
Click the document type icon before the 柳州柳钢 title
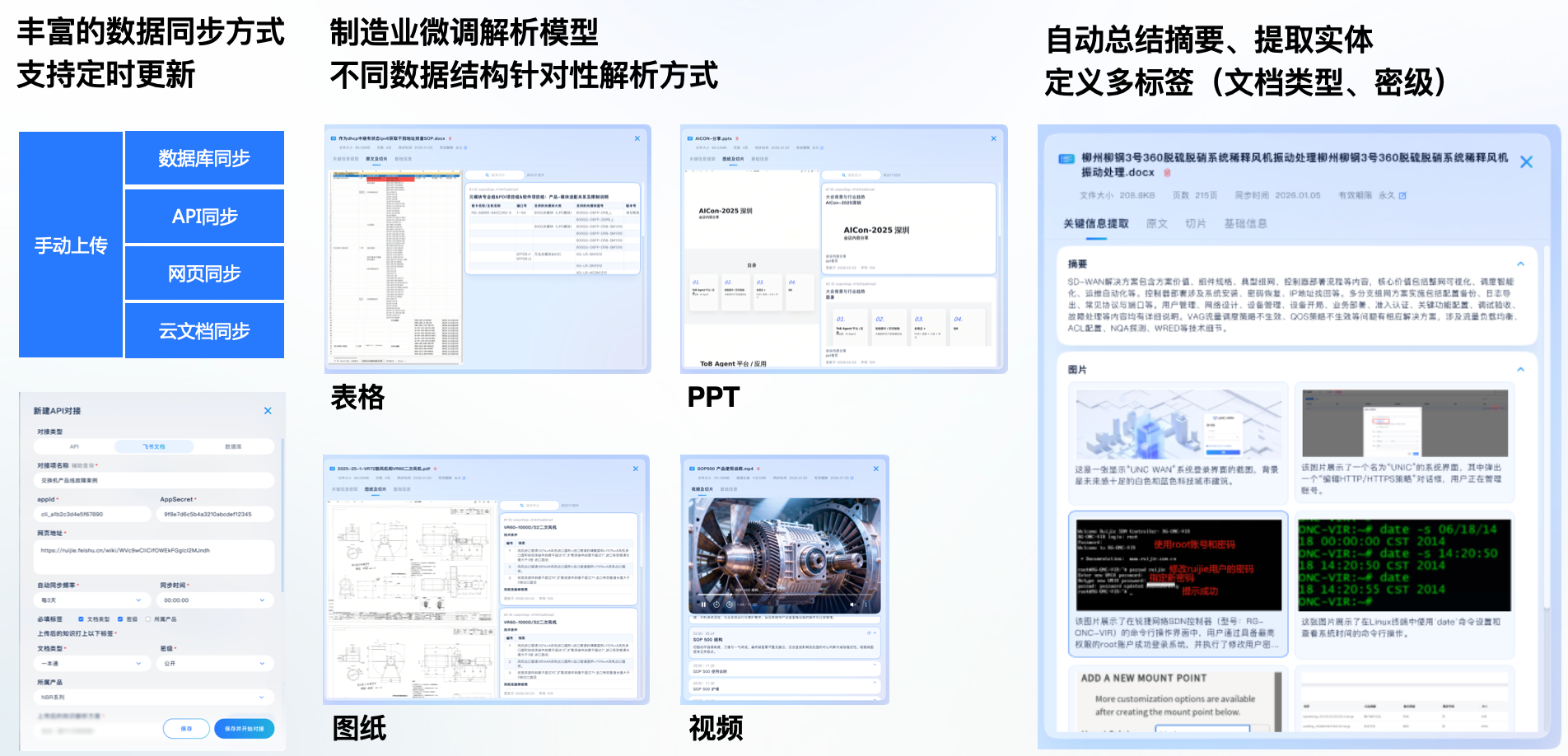pos(1066,159)
